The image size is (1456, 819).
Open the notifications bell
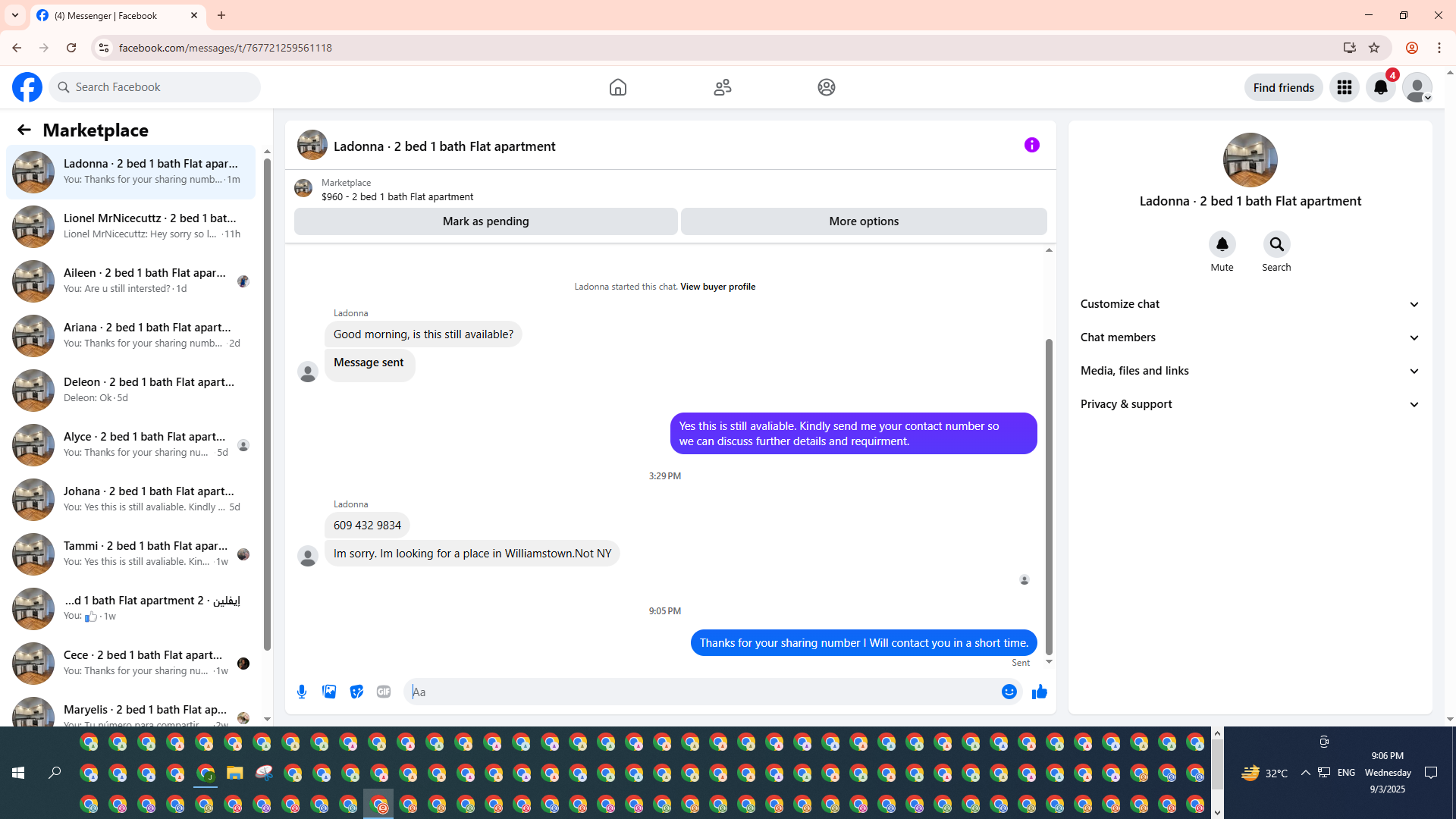click(1381, 87)
